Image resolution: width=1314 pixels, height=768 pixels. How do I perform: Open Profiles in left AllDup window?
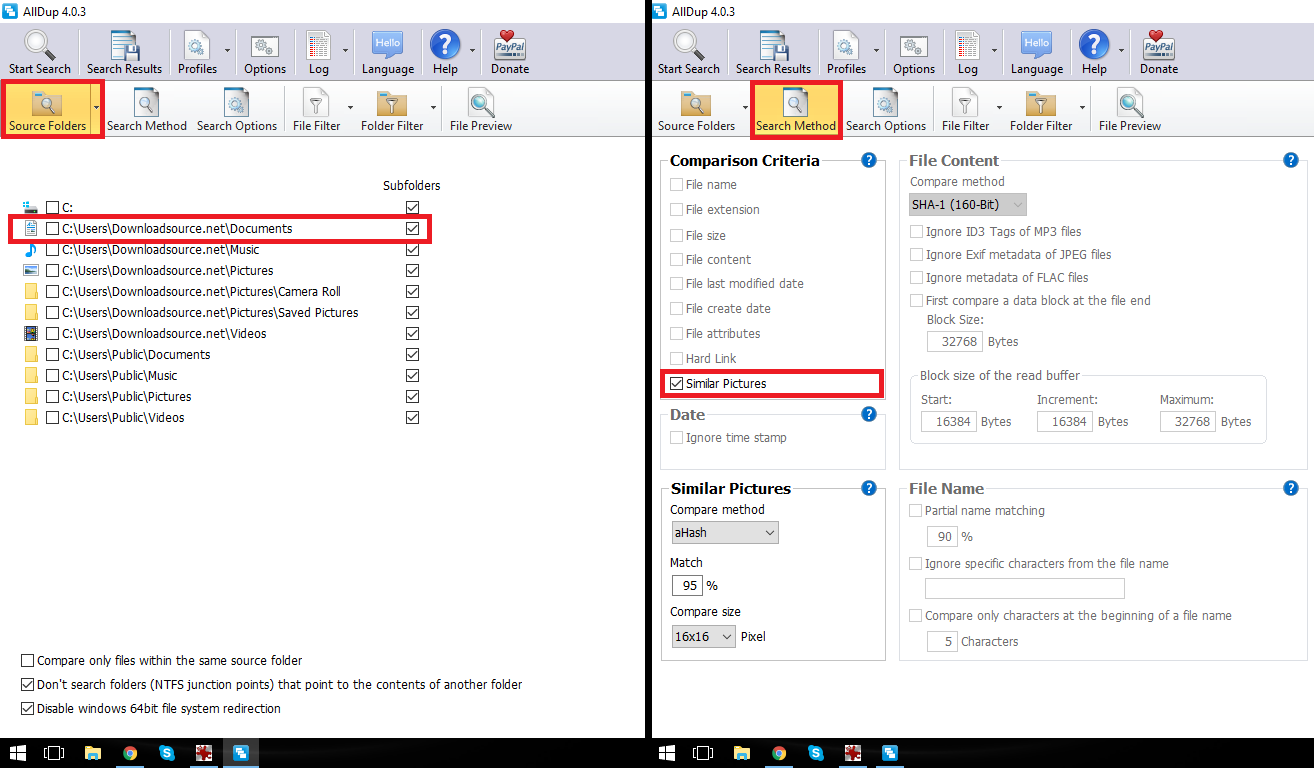tap(197, 53)
